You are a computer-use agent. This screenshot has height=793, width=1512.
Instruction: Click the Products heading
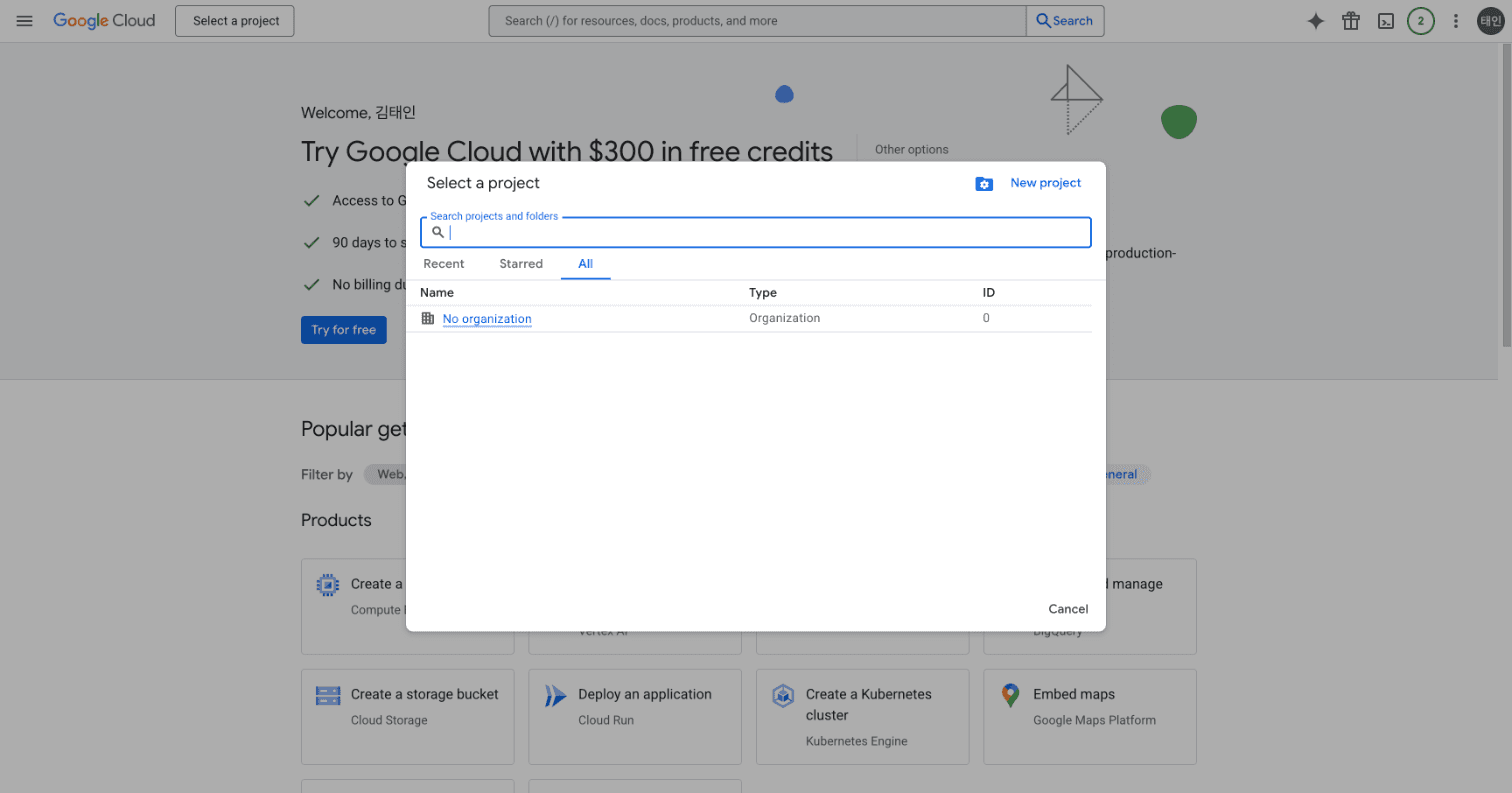pyautogui.click(x=336, y=520)
